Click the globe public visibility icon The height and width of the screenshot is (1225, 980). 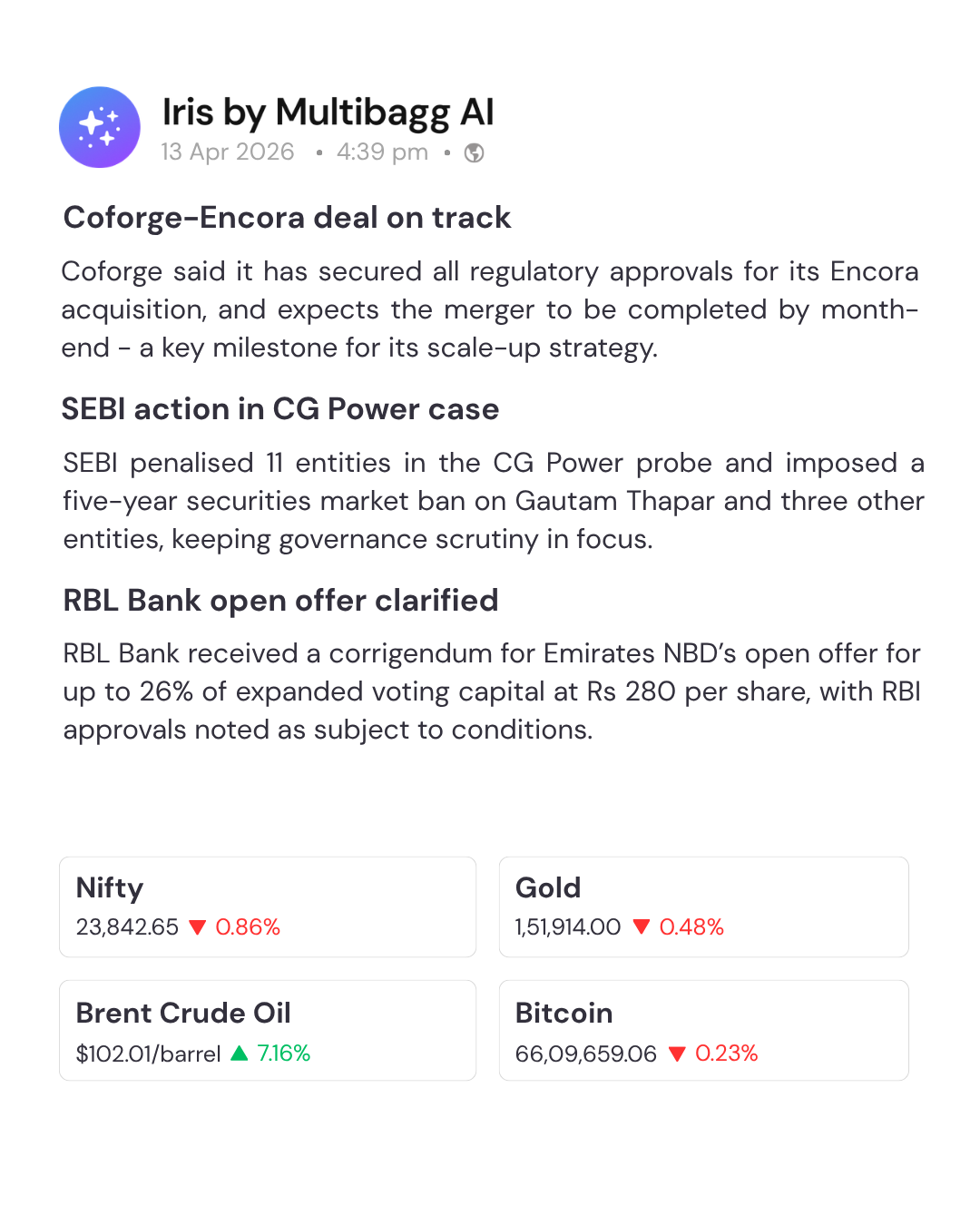474,152
